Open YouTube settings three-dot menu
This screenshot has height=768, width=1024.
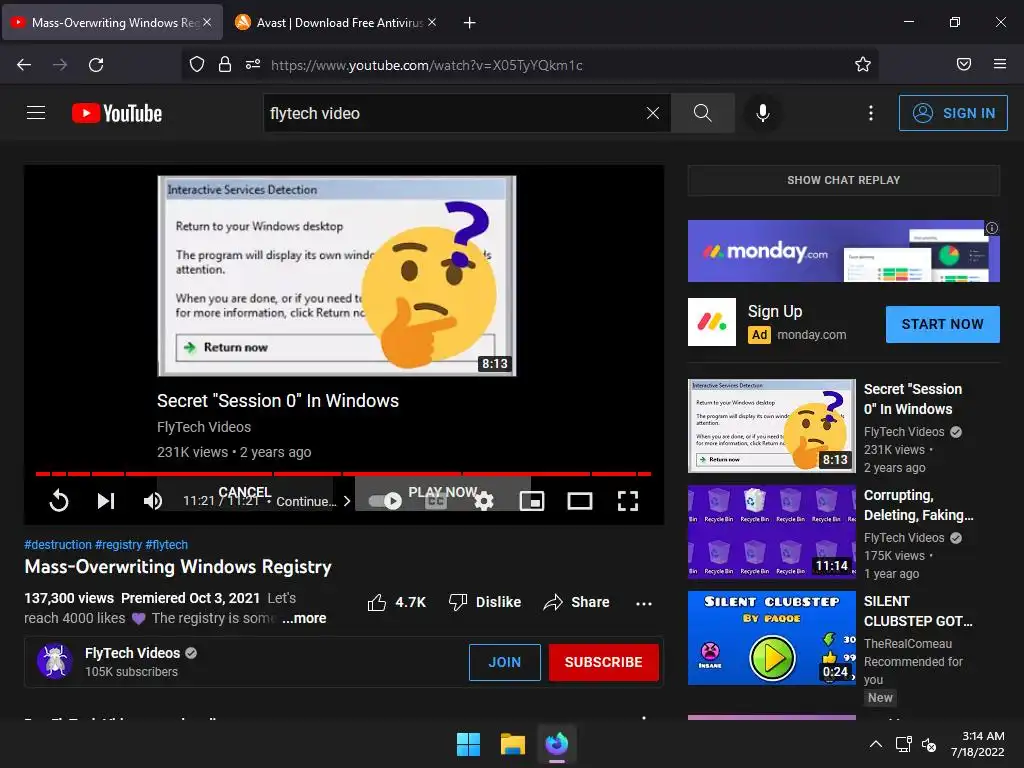871,113
